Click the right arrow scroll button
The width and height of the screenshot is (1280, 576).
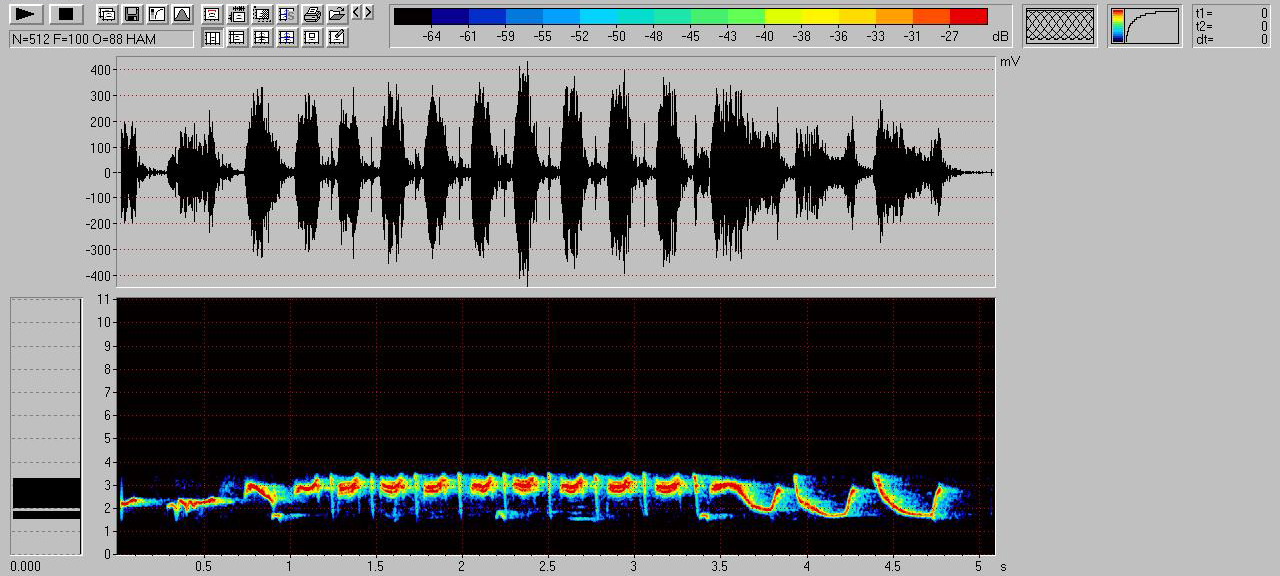368,13
